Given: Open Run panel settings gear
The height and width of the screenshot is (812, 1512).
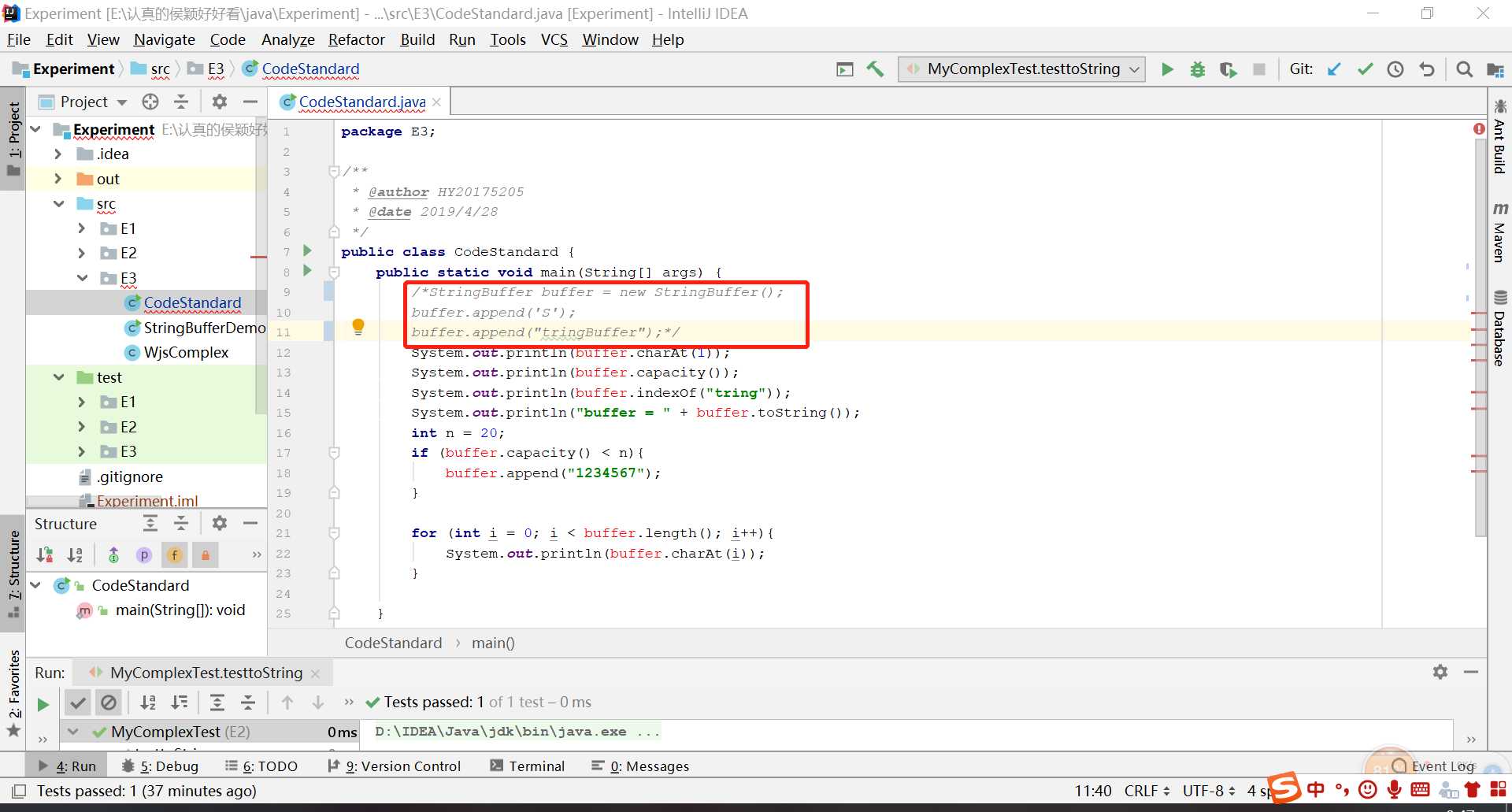Looking at the screenshot, I should [1440, 672].
